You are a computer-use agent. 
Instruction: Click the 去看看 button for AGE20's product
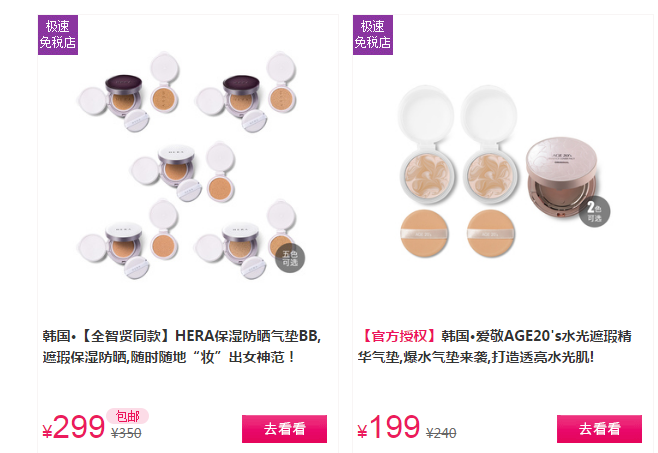(x=599, y=429)
